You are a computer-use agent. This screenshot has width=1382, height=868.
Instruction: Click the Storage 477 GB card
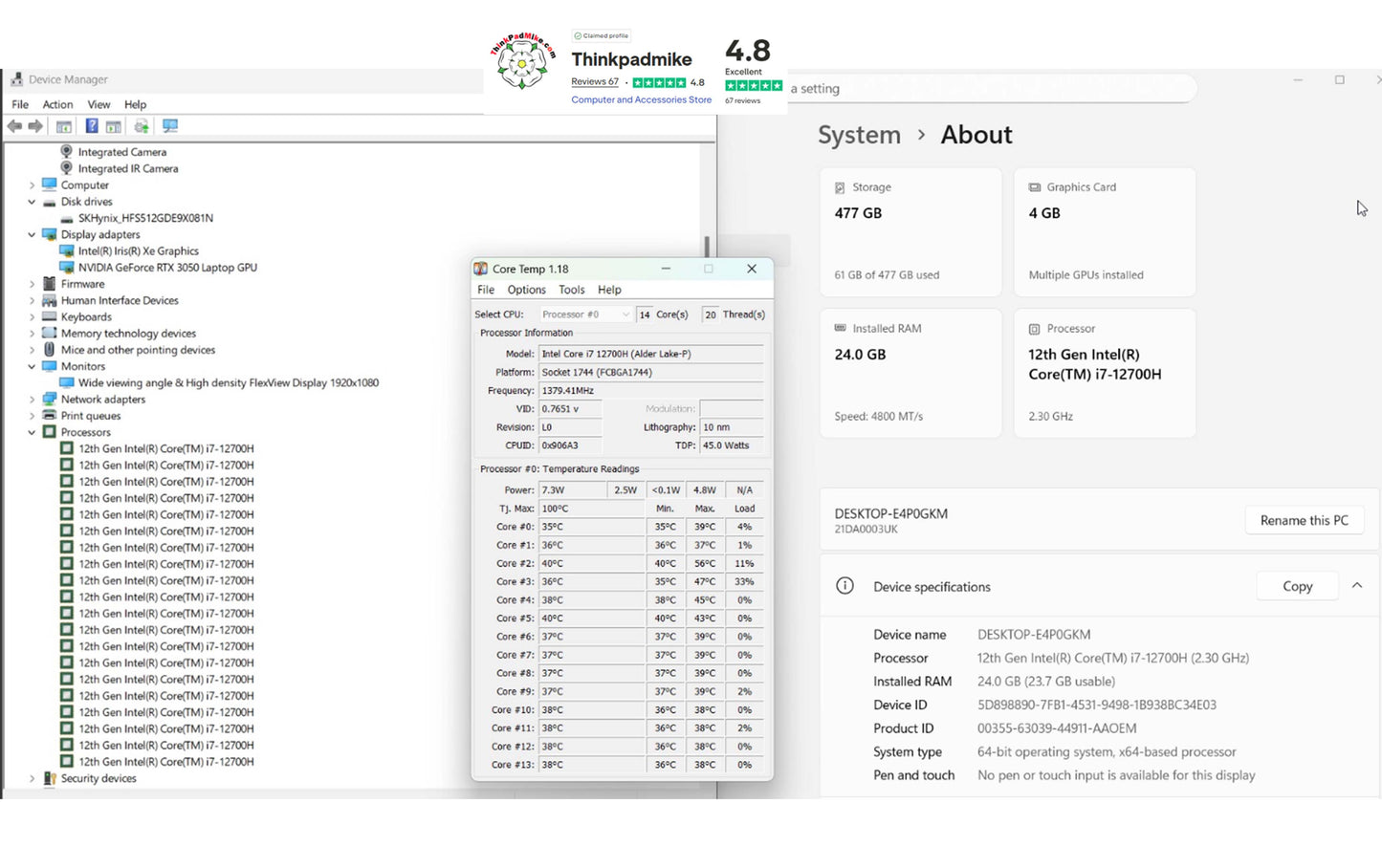(910, 231)
